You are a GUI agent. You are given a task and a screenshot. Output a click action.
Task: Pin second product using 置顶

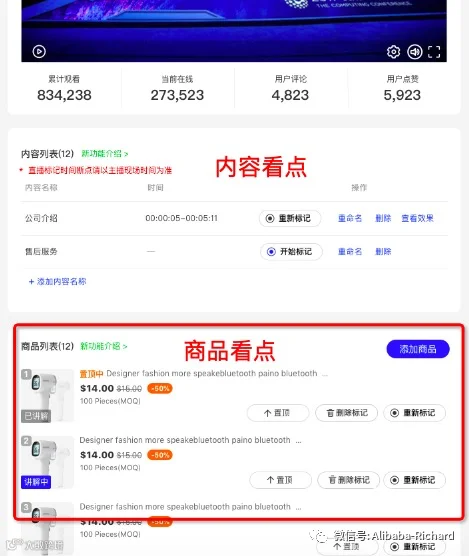point(280,480)
